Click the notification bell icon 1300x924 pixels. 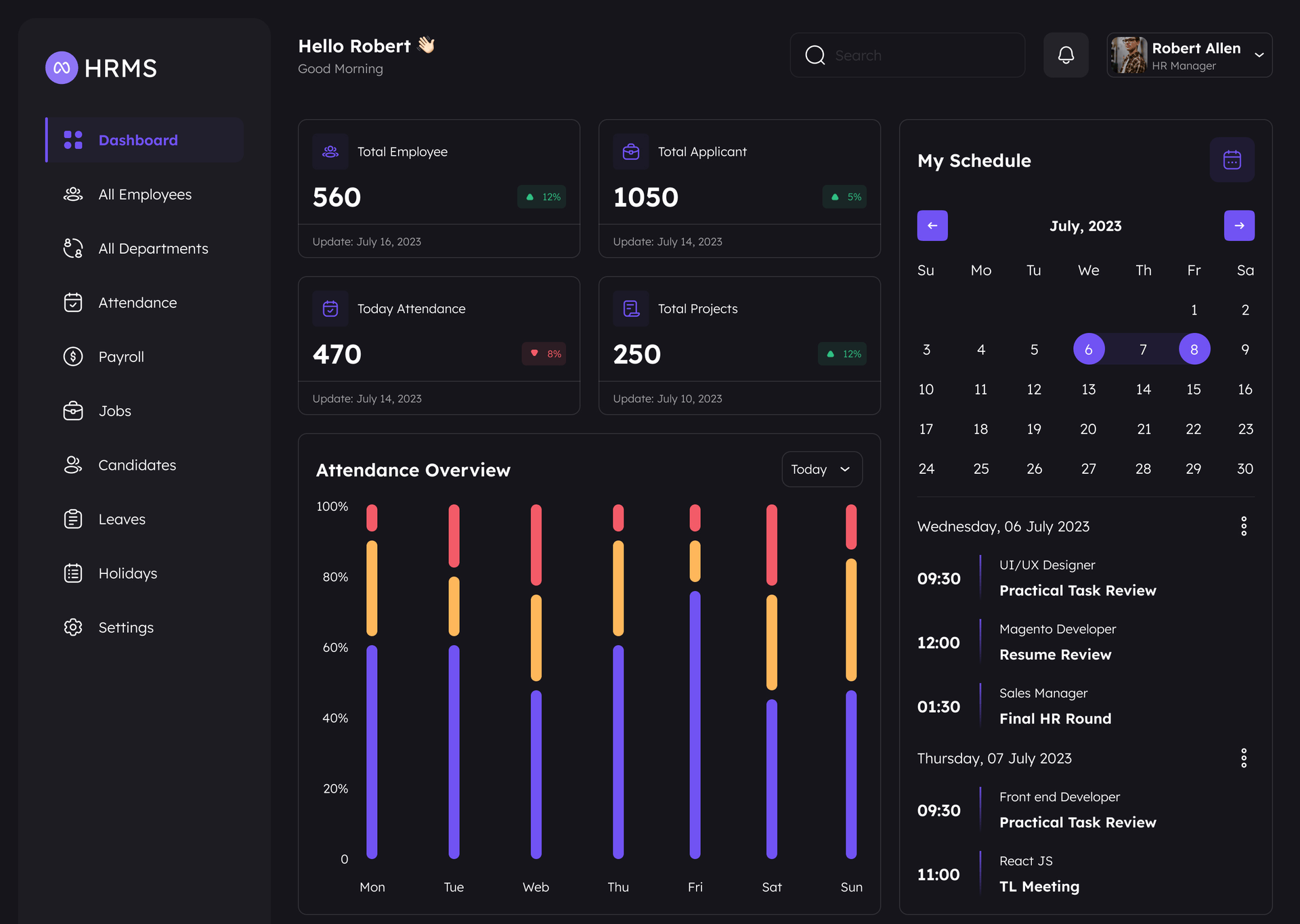(x=1066, y=55)
